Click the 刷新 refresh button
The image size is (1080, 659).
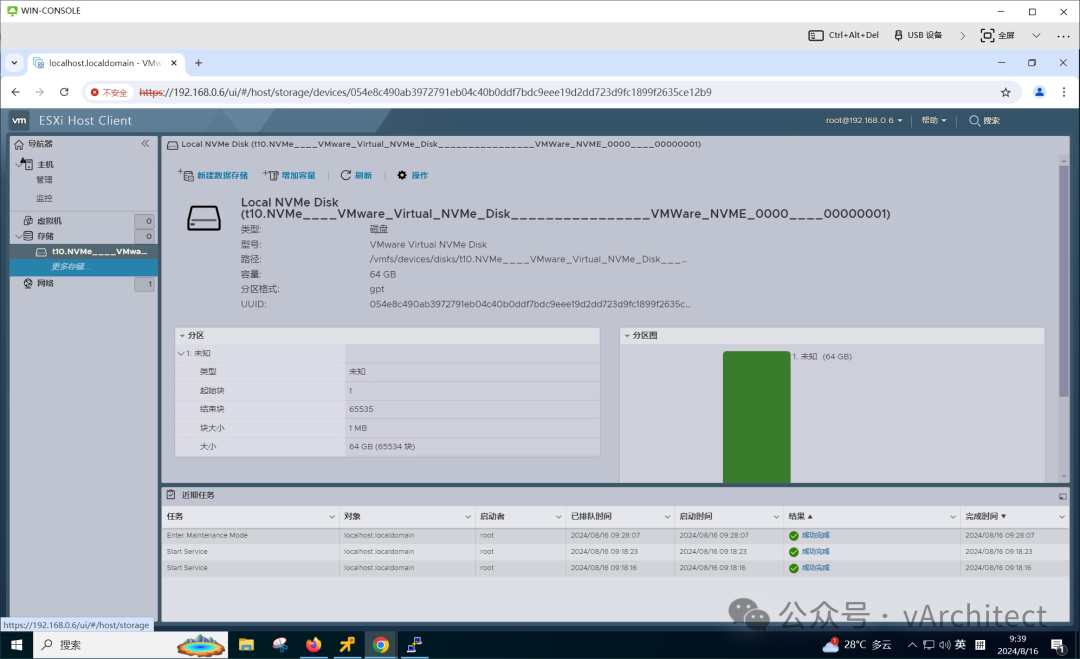pyautogui.click(x=356, y=176)
